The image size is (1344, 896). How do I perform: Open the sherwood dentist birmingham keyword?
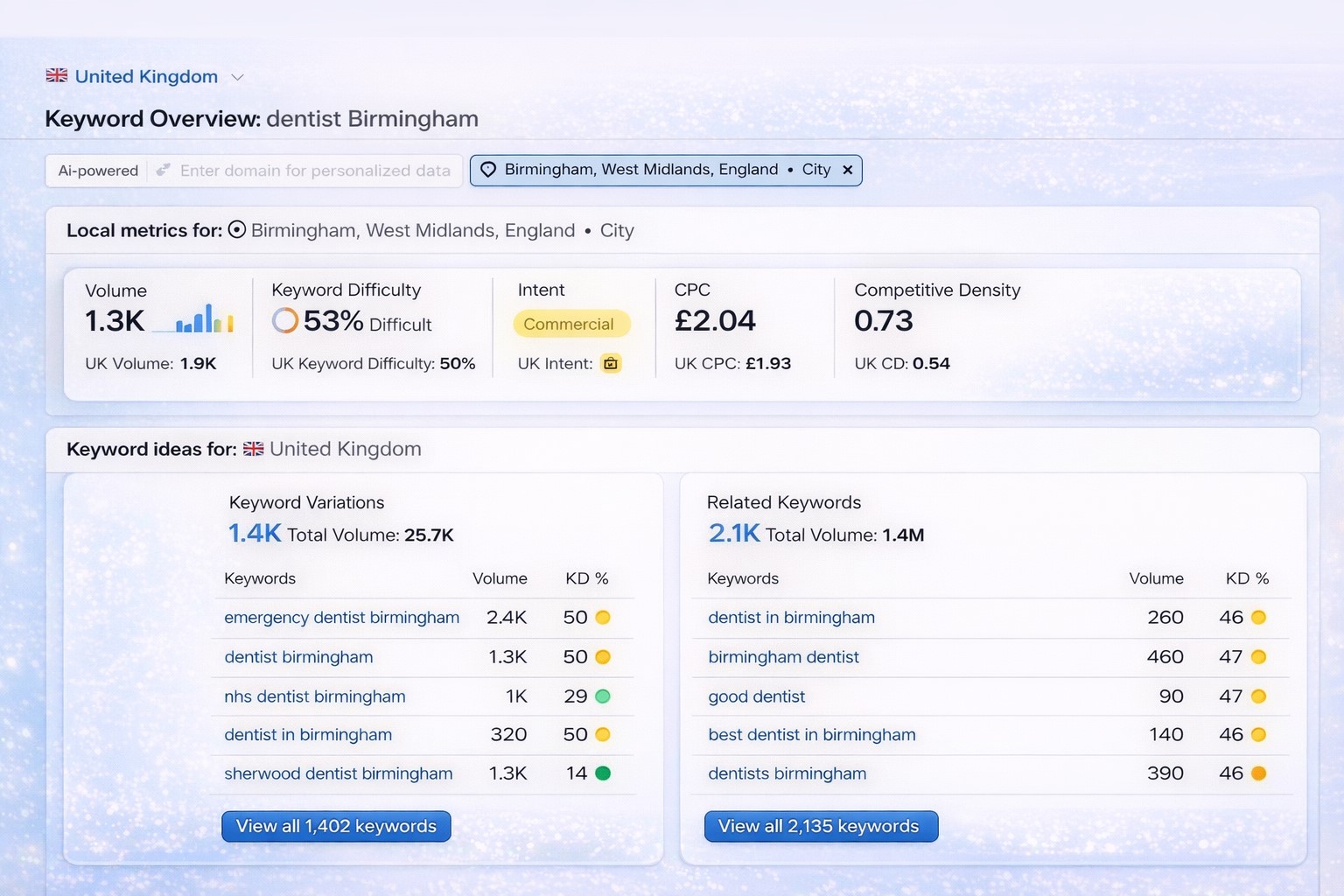pos(339,773)
